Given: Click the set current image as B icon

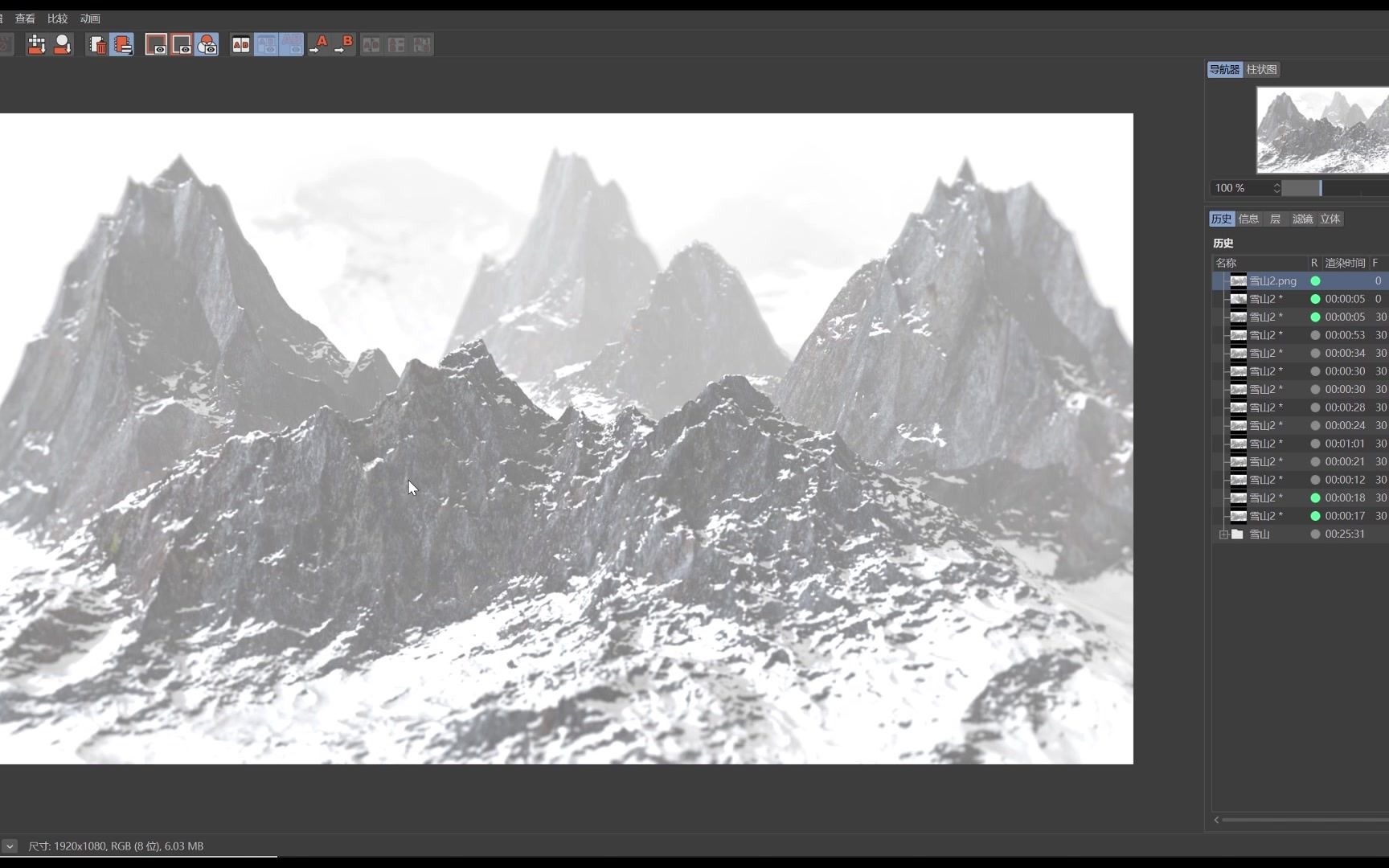Looking at the screenshot, I should pos(344,45).
